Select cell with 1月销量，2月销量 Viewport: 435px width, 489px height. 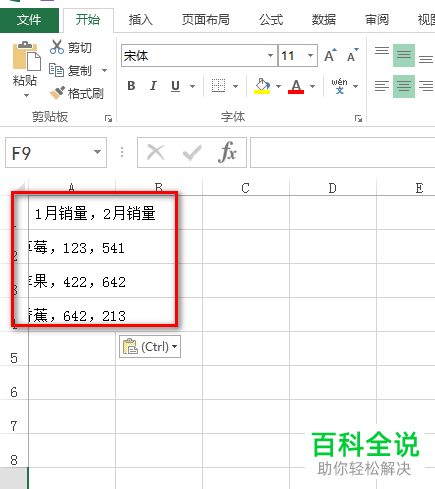72,213
